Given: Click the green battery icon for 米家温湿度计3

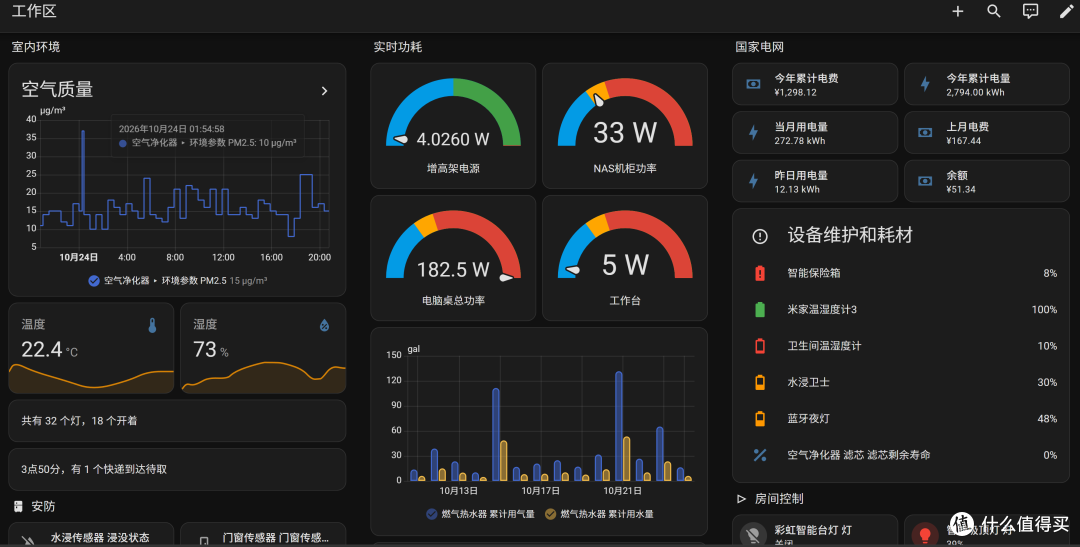Looking at the screenshot, I should [x=760, y=309].
